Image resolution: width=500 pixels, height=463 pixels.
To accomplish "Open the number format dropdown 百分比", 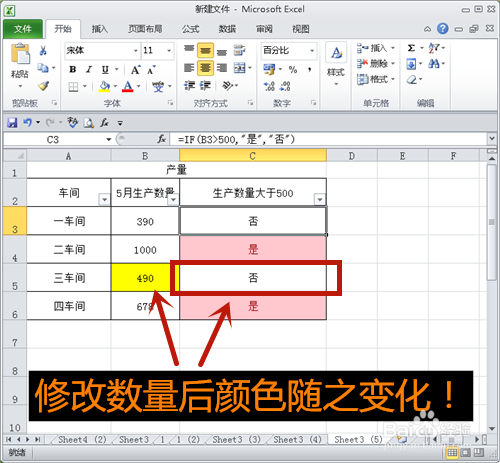I will click(312, 51).
